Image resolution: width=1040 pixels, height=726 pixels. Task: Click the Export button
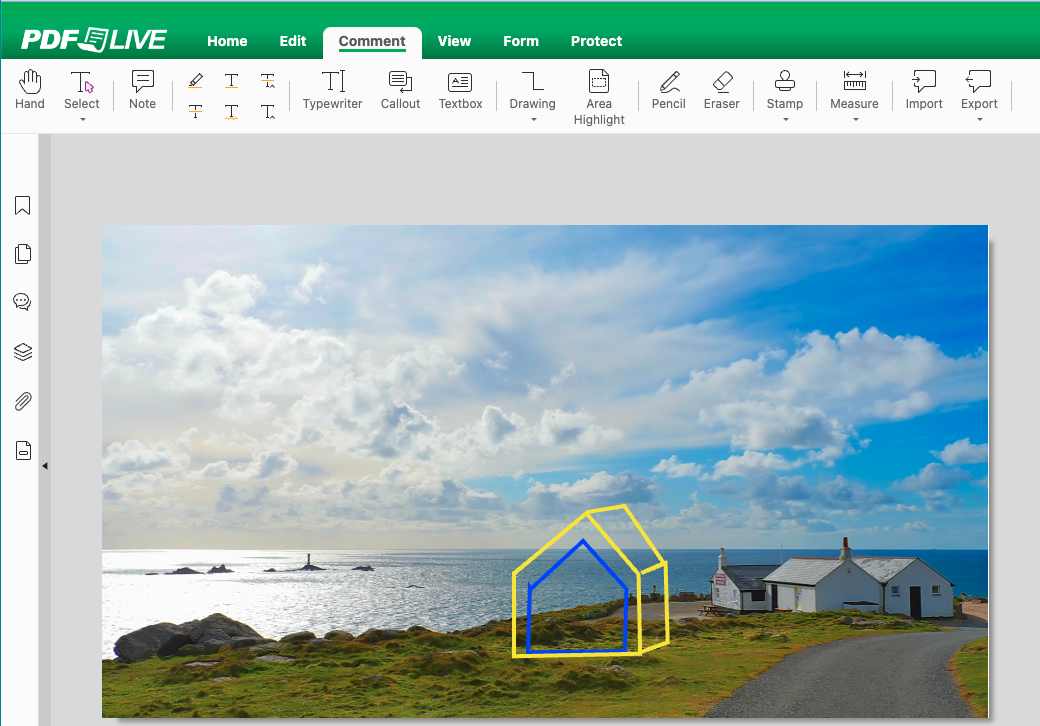pos(979,90)
